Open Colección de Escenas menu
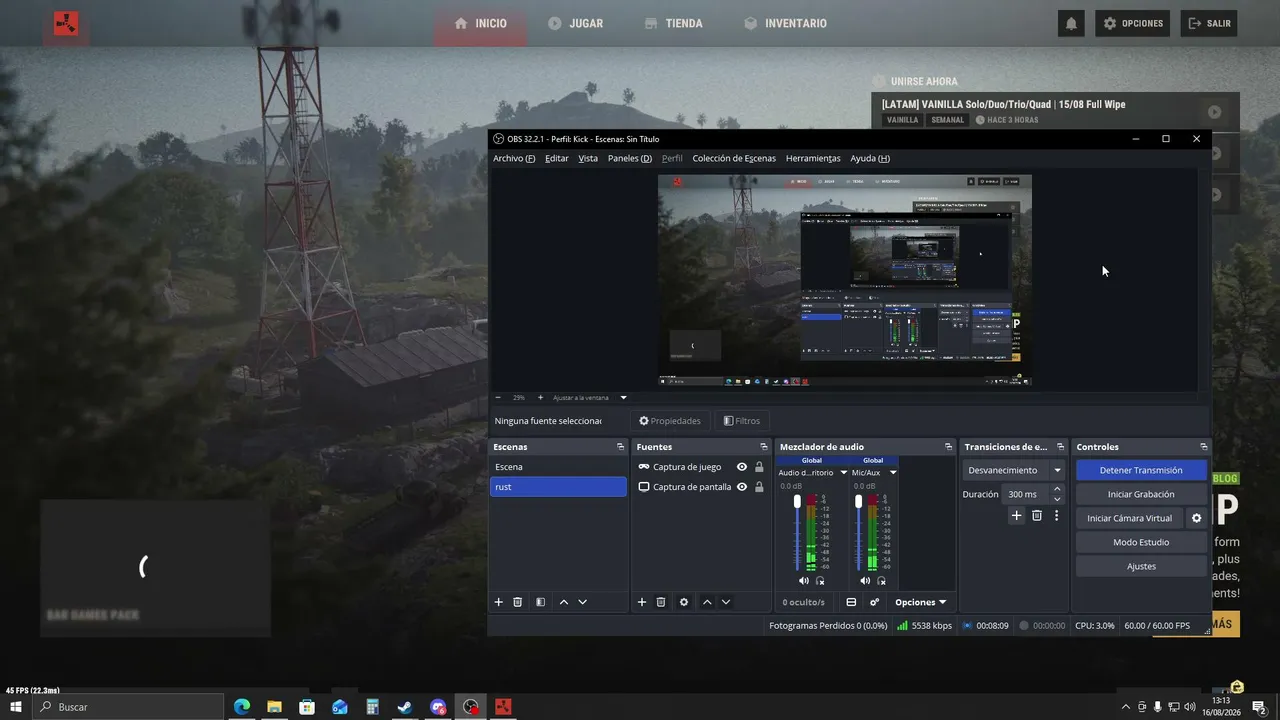The height and width of the screenshot is (720, 1280). pos(734,158)
